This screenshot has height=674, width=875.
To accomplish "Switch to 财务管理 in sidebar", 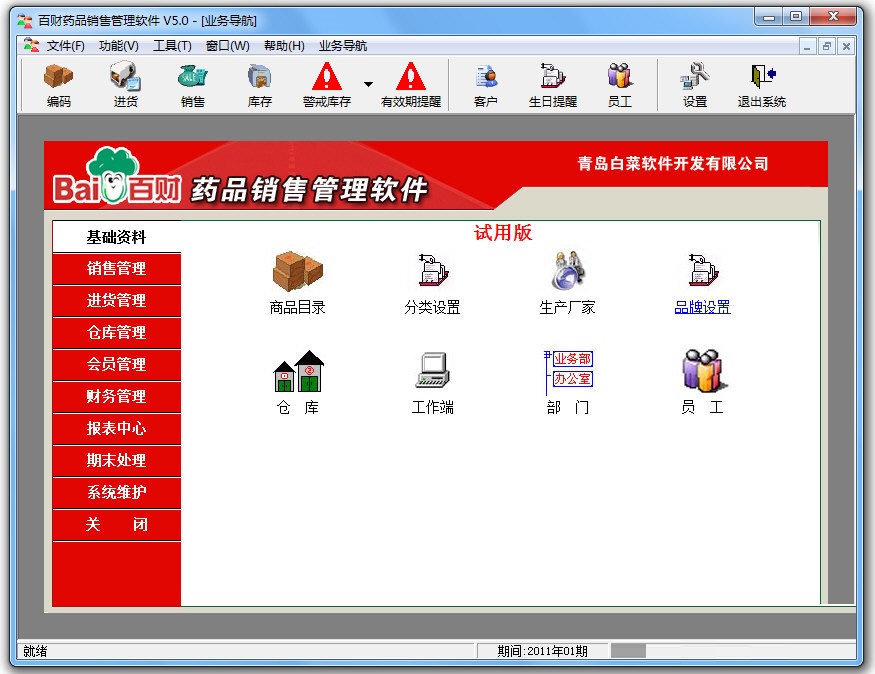I will click(x=117, y=397).
